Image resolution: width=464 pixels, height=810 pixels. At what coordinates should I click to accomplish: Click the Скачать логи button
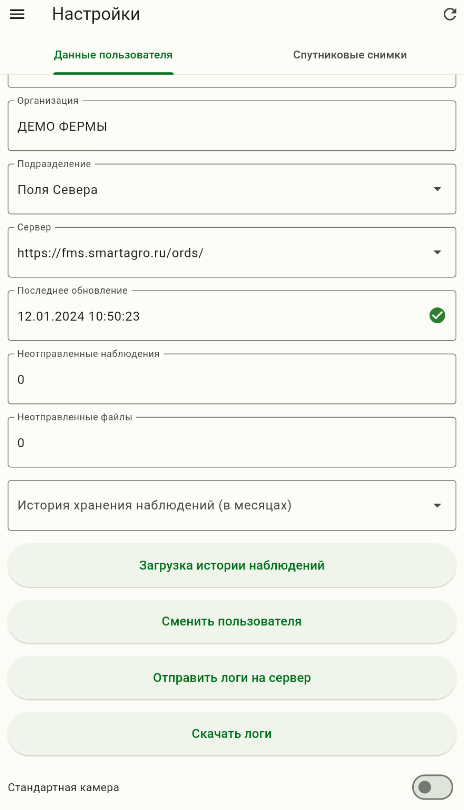[x=232, y=734]
